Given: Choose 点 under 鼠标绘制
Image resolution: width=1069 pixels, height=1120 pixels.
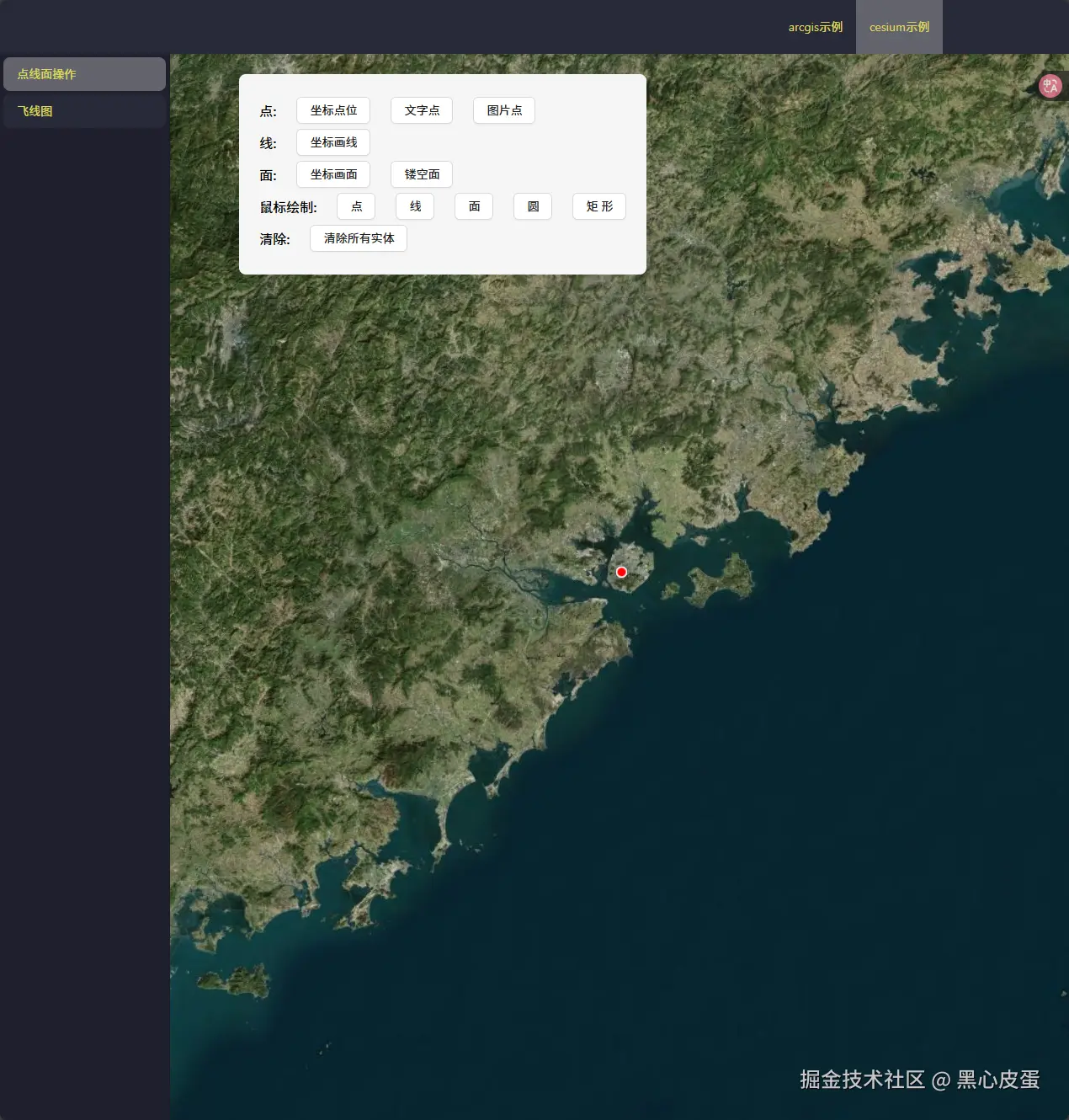Looking at the screenshot, I should click(356, 206).
